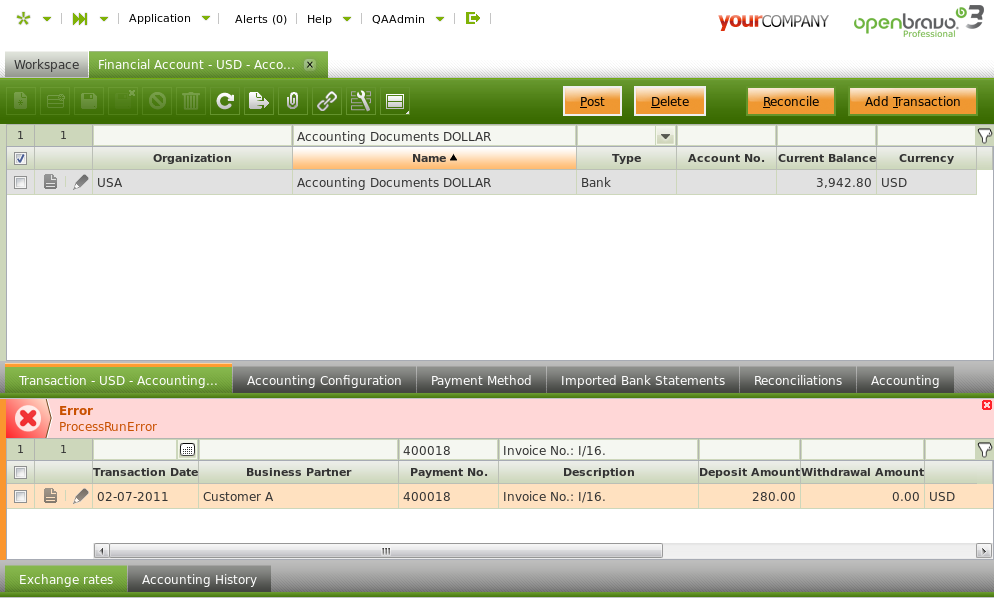Click funnel filter icon of accounts grid
The width and height of the screenshot is (994, 598).
[x=984, y=136]
